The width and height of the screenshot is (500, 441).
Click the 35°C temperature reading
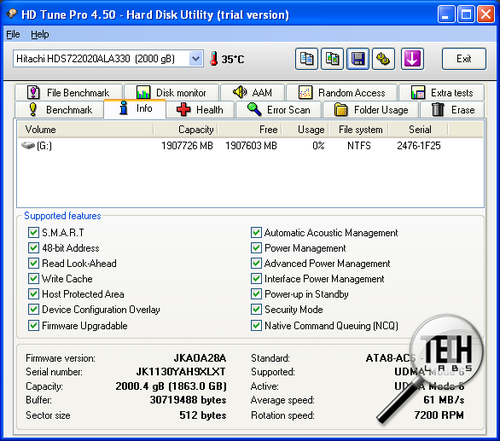click(x=233, y=59)
